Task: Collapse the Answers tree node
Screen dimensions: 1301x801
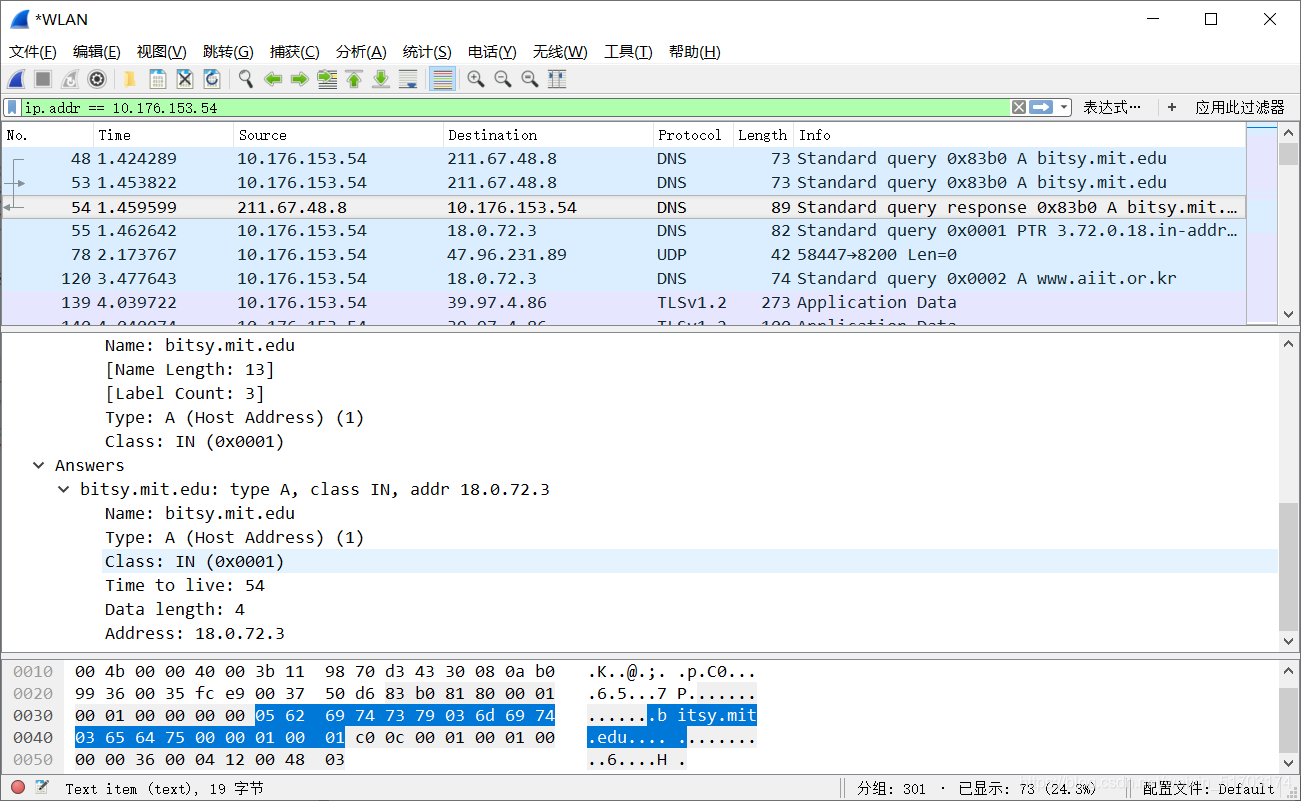Action: click(39, 465)
